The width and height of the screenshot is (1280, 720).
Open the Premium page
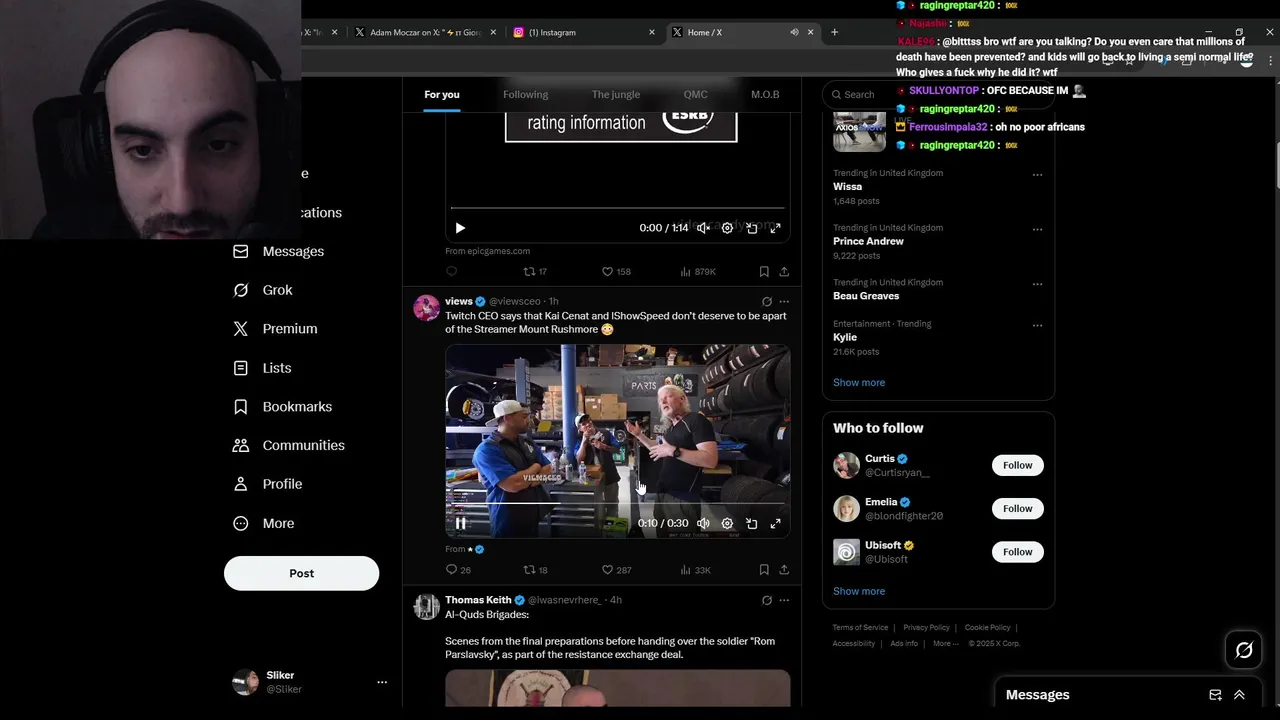(x=275, y=328)
